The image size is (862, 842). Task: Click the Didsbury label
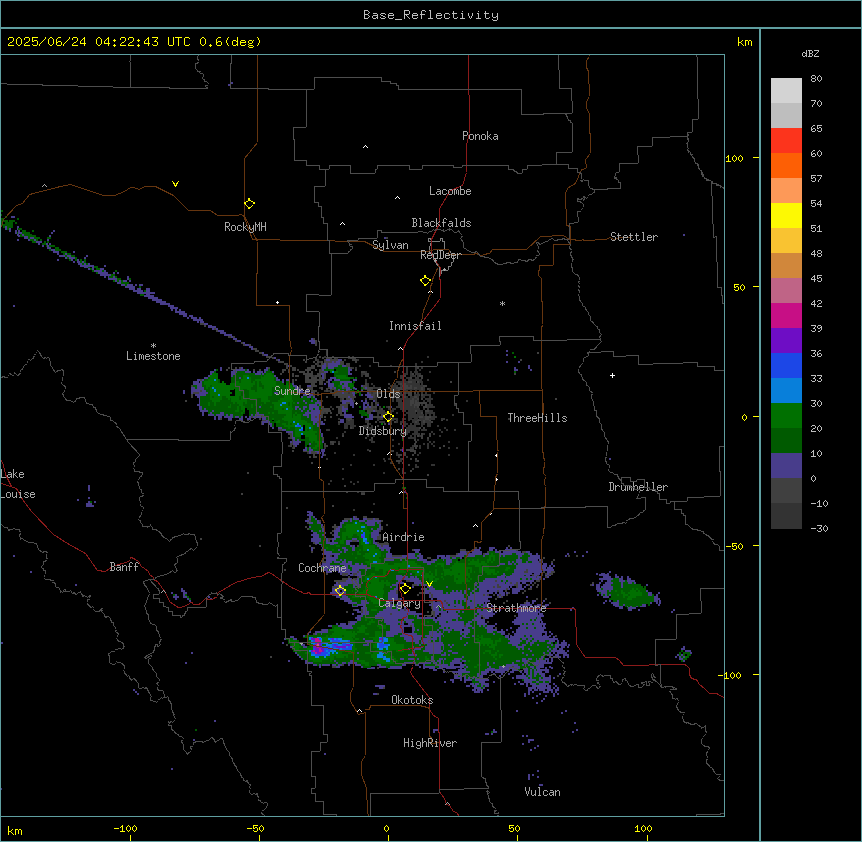[x=383, y=431]
